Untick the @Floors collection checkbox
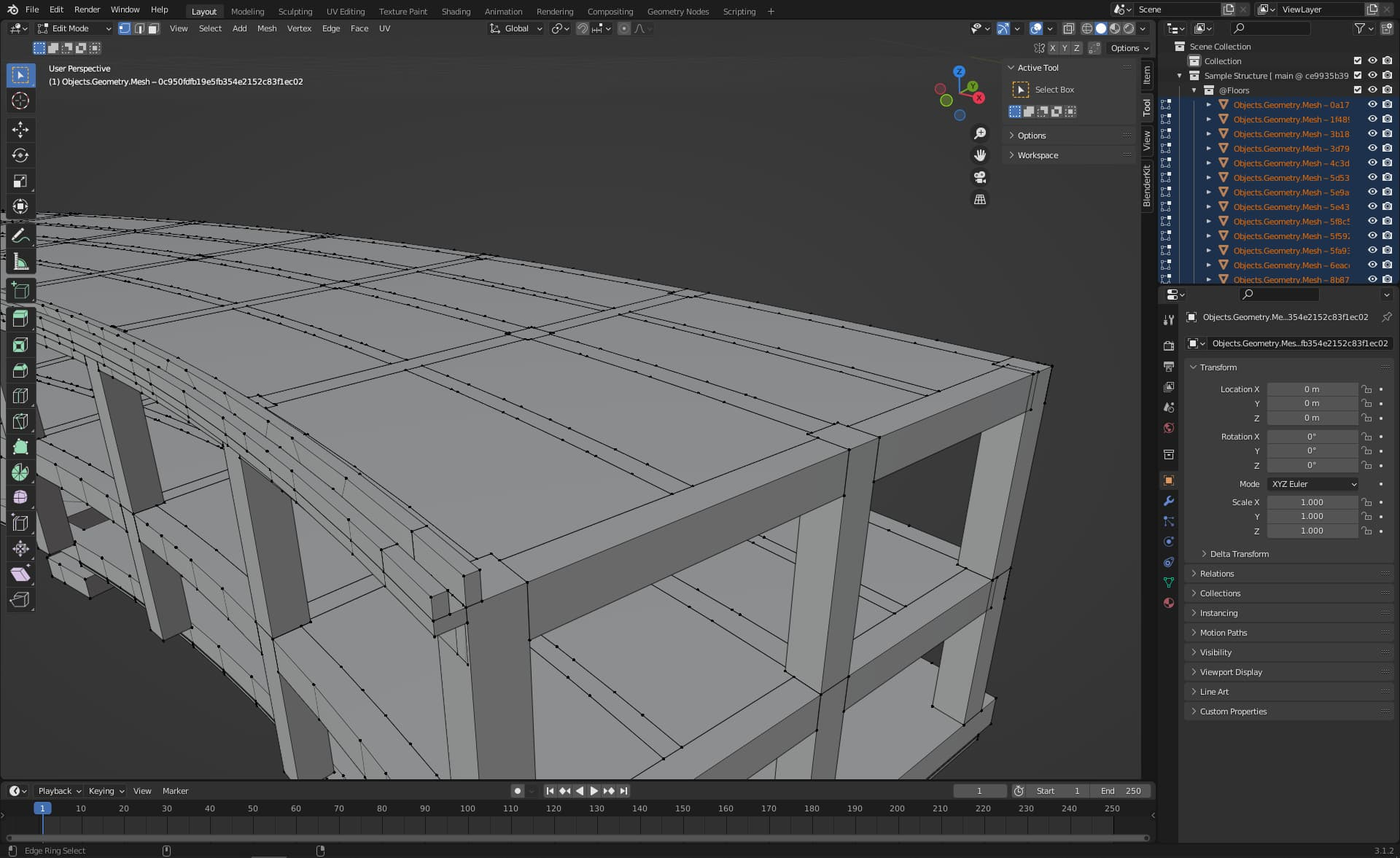1400x858 pixels. click(x=1358, y=90)
